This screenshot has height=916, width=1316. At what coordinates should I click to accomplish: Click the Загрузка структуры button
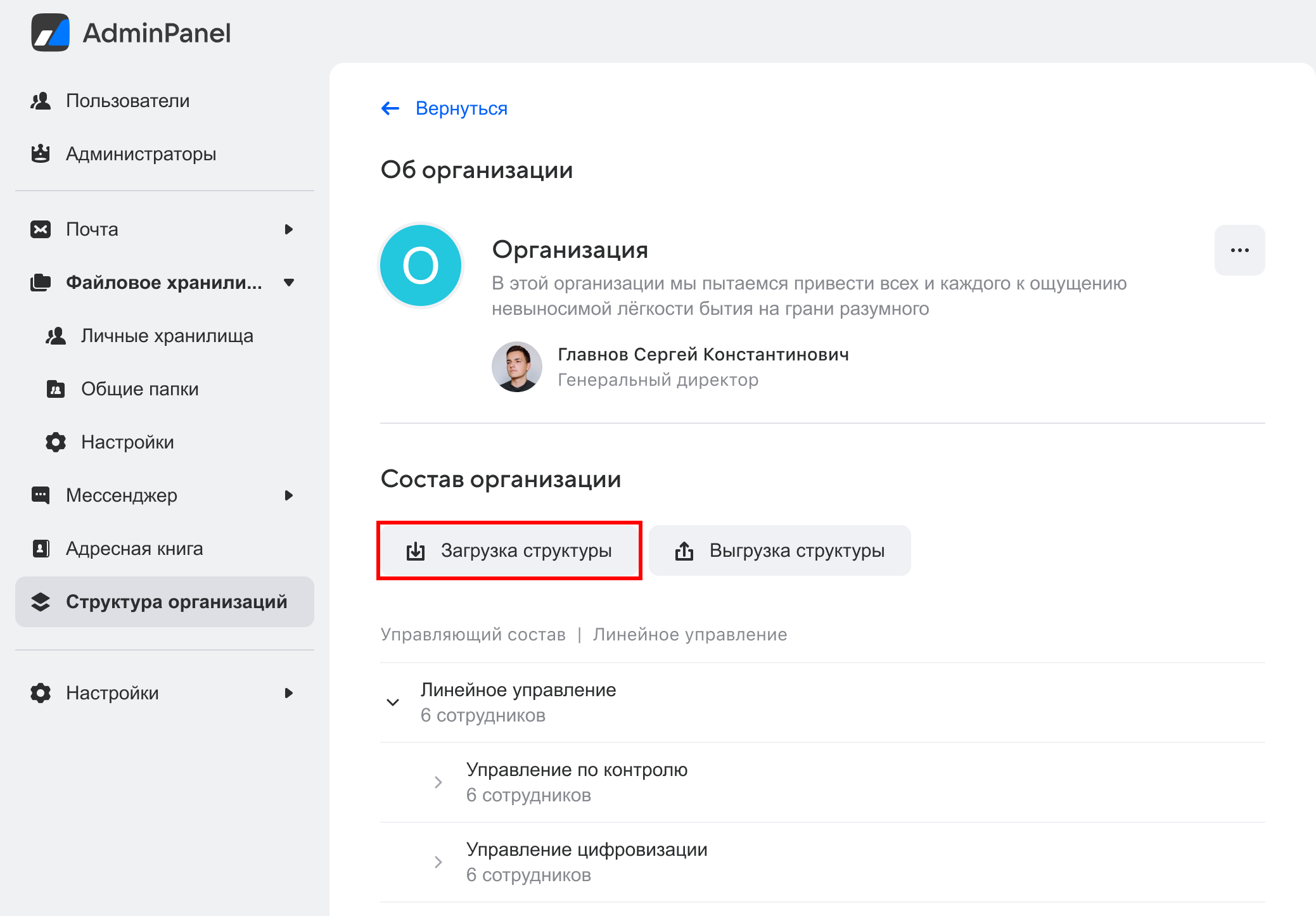point(509,550)
